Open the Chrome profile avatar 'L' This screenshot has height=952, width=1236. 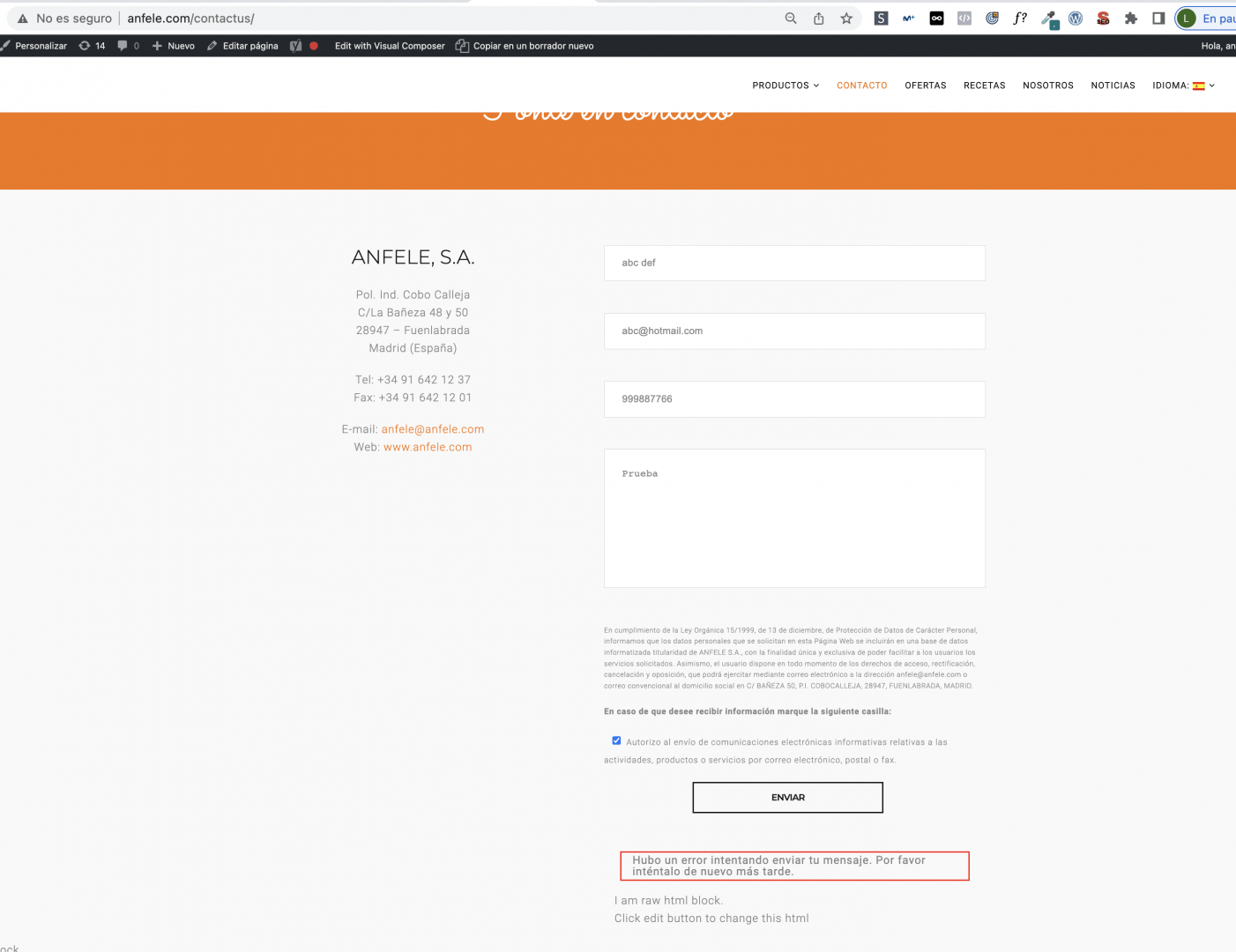coord(1187,19)
